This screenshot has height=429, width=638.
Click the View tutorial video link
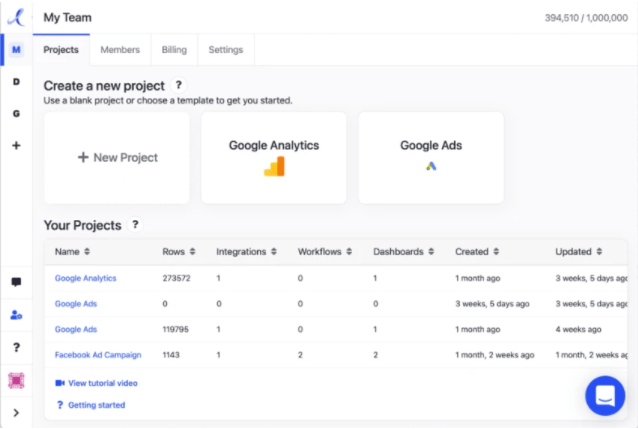(x=96, y=383)
